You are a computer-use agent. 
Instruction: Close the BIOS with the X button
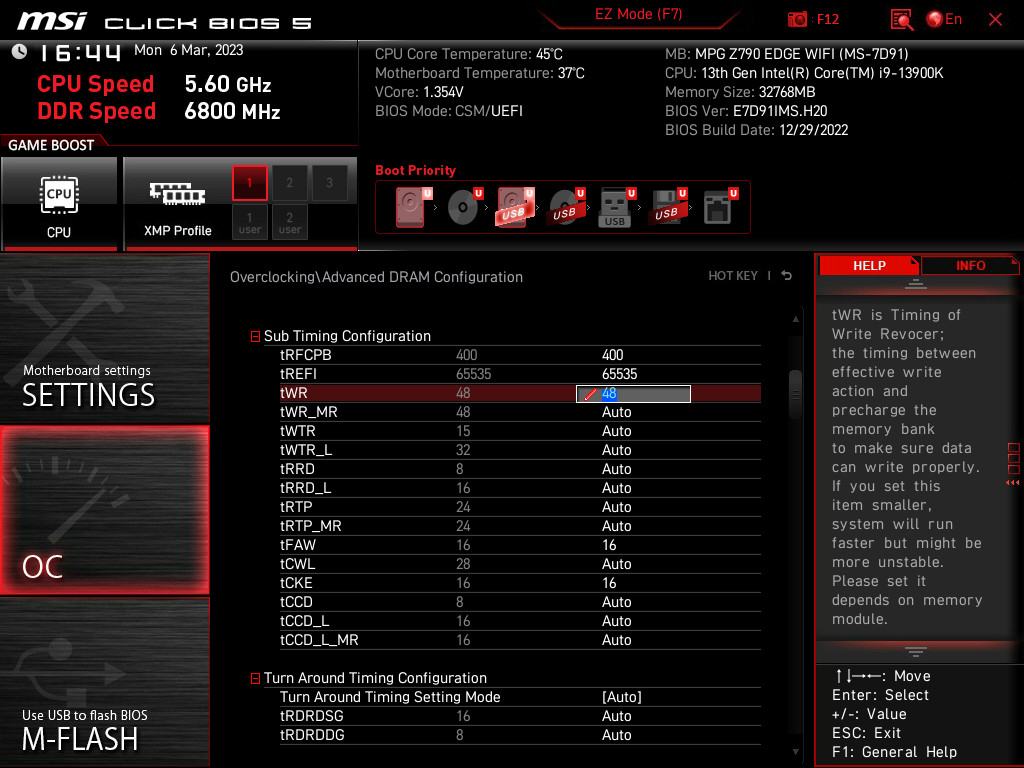(x=995, y=20)
